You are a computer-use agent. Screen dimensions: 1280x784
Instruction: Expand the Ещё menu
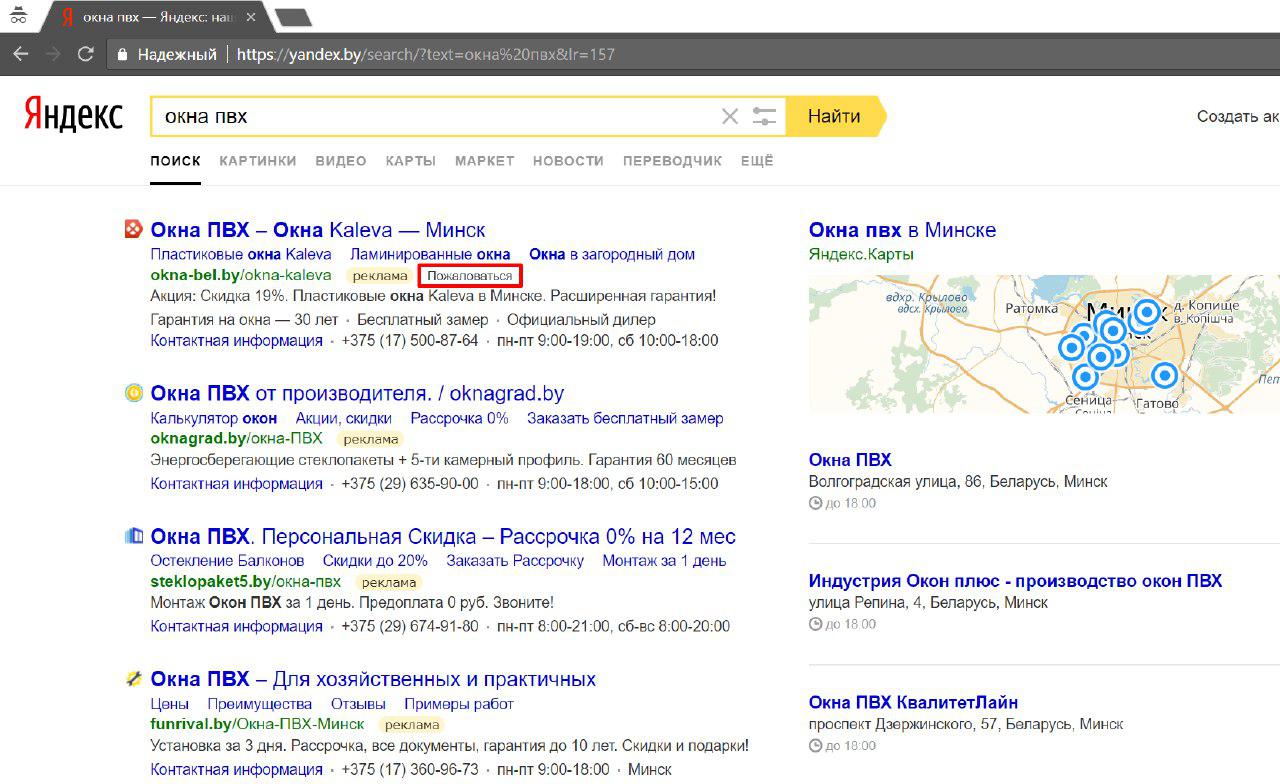point(757,160)
